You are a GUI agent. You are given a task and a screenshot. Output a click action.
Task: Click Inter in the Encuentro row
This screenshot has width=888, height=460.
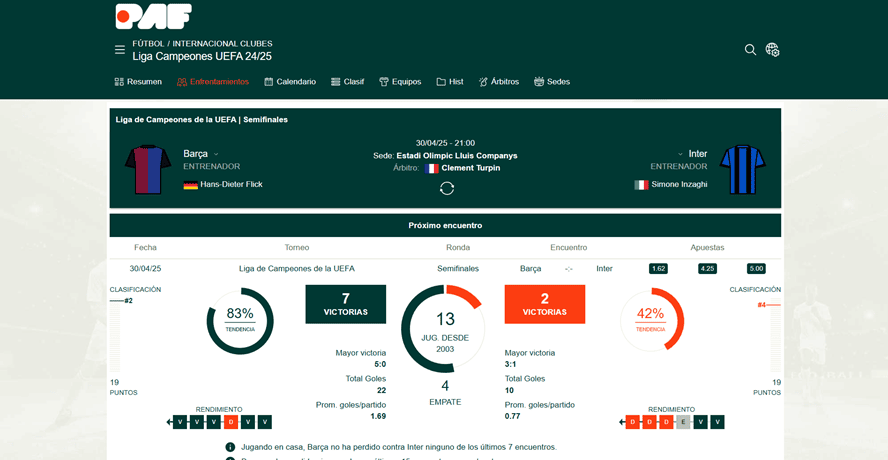click(x=604, y=269)
